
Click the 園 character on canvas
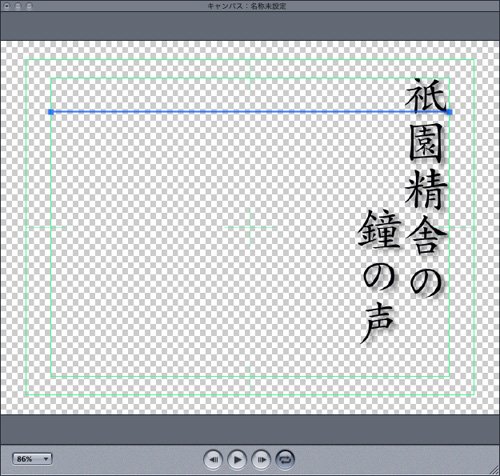(x=426, y=143)
